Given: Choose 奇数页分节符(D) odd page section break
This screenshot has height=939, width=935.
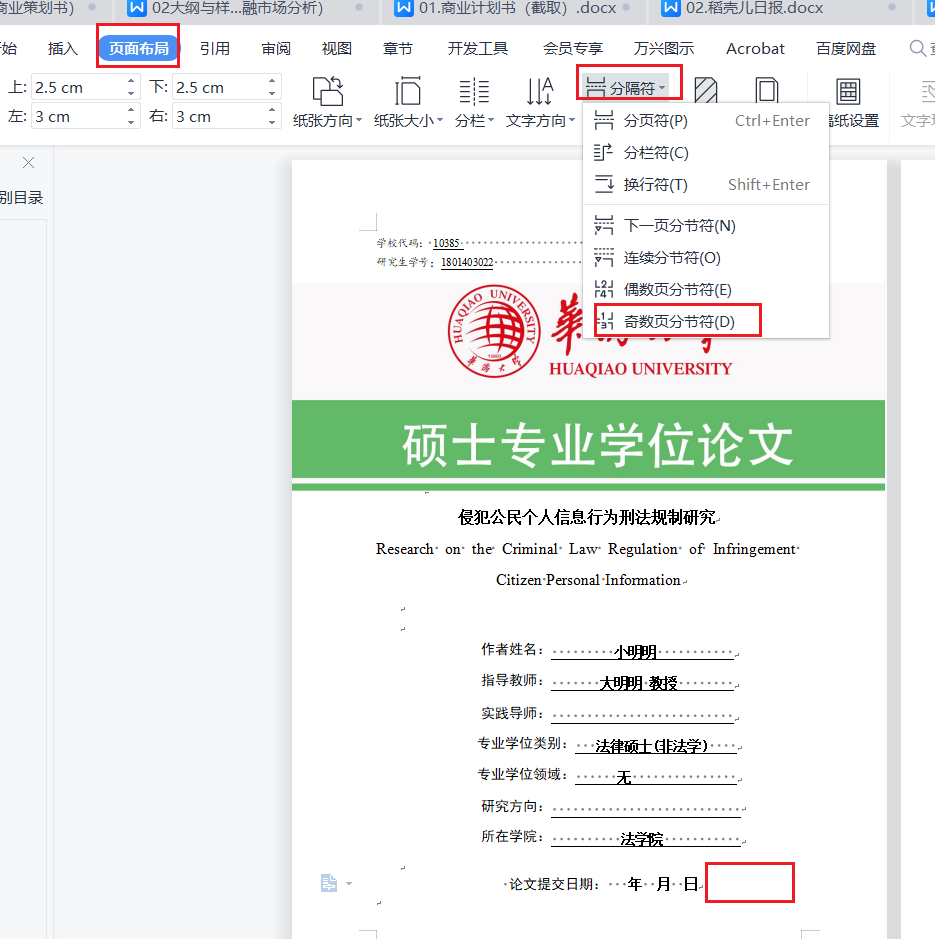Looking at the screenshot, I should point(678,321).
